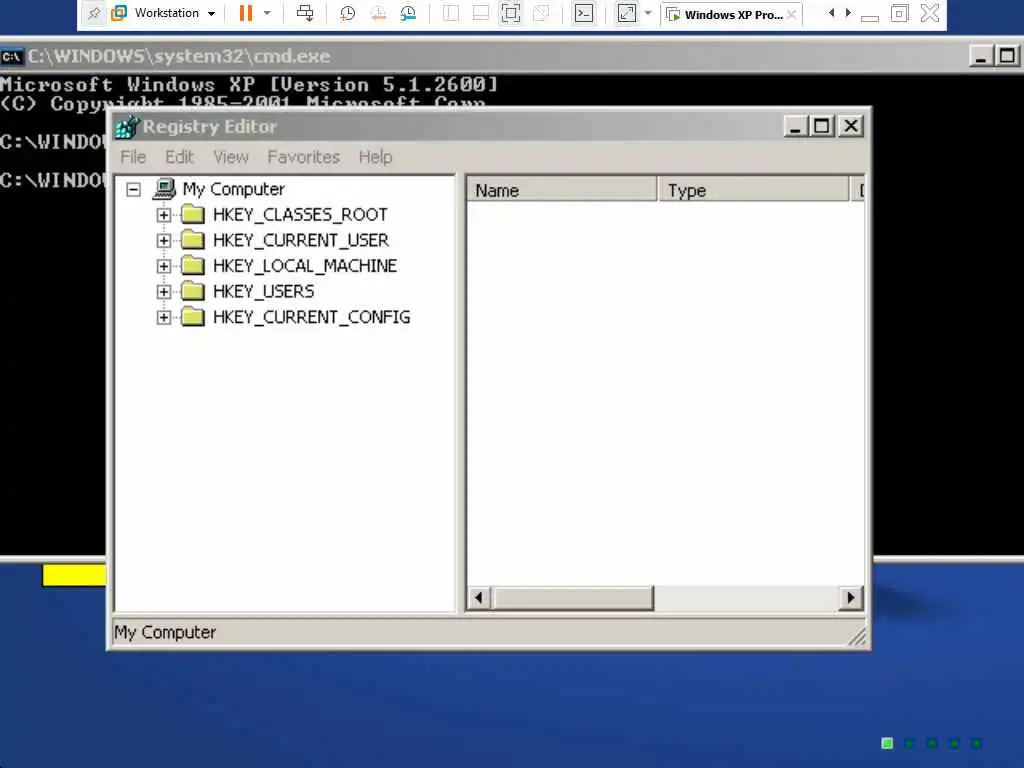Minimize the cmd.exe window
1024x768 pixels.
(981, 56)
